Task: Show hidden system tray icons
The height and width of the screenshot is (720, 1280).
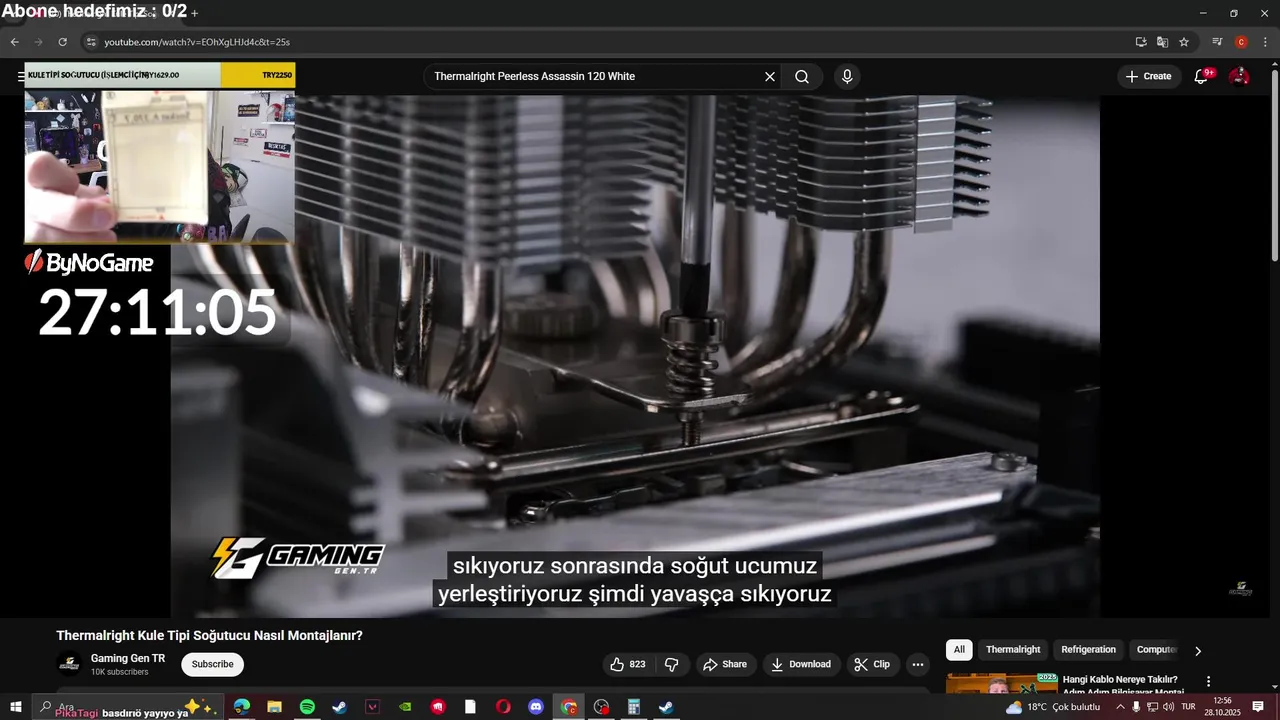Action: click(x=1120, y=707)
